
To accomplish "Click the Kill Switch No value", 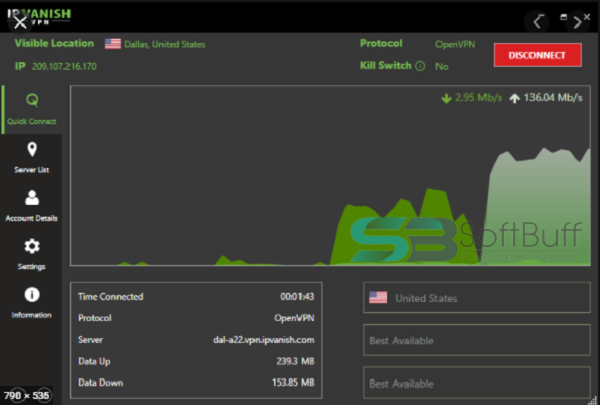I will click(442, 67).
